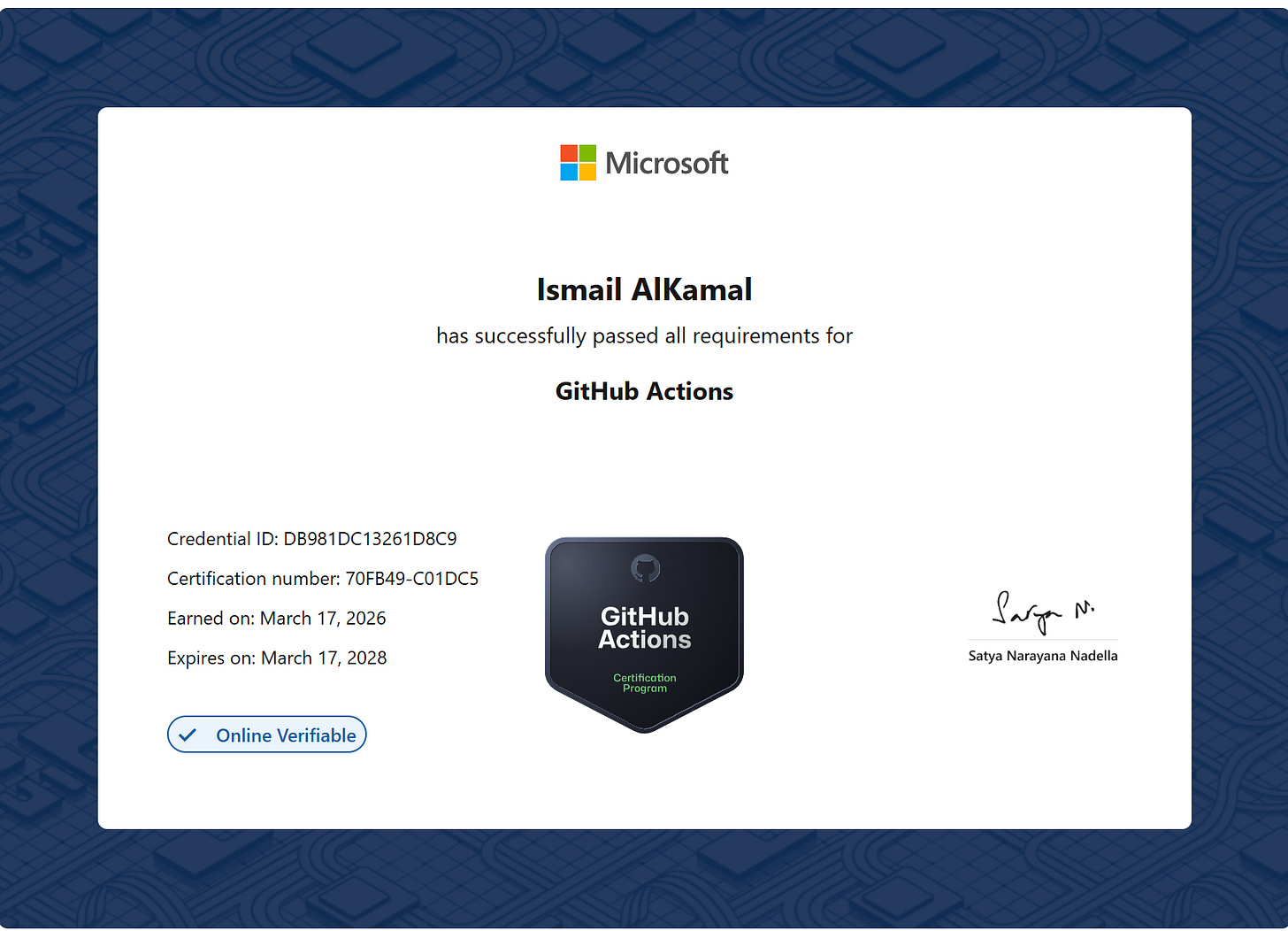Click the GitHub Octocat icon on badge
Image resolution: width=1288 pixels, height=931 pixels.
click(645, 569)
